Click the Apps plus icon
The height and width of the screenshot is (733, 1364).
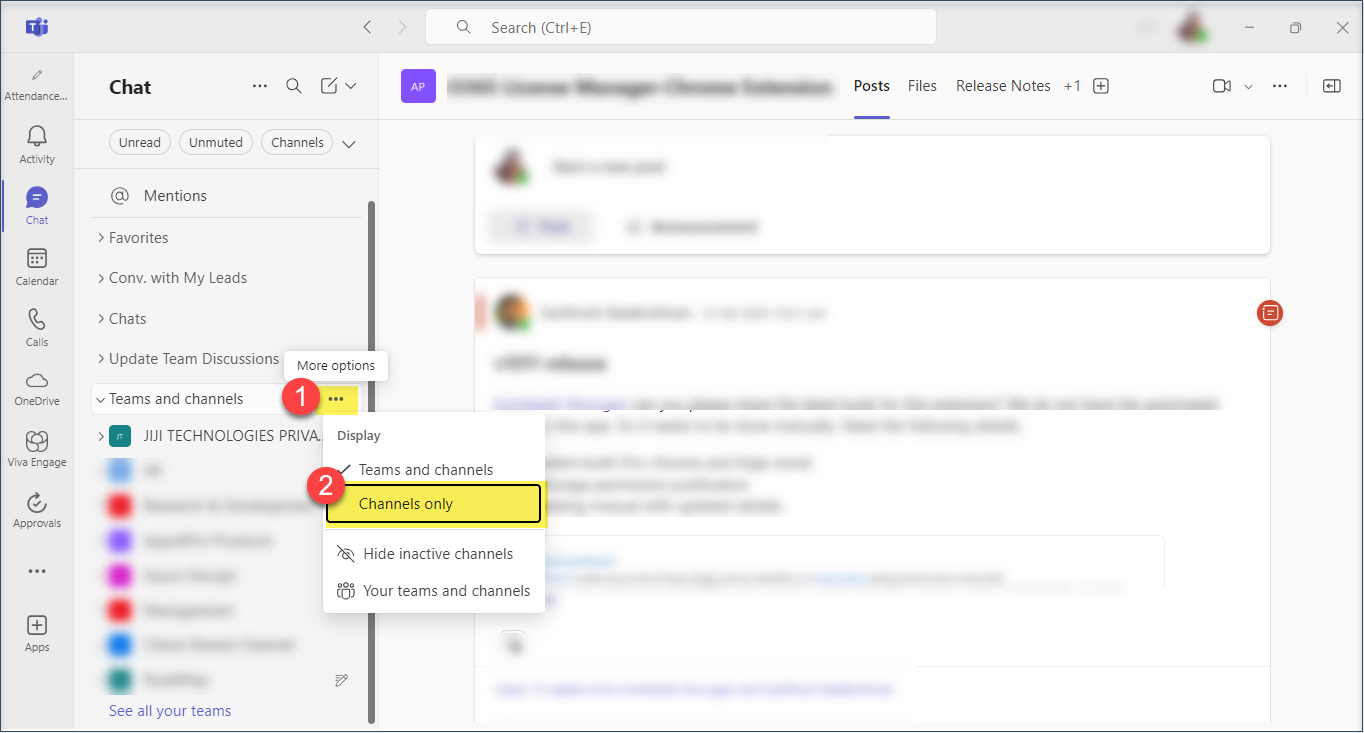(37, 632)
